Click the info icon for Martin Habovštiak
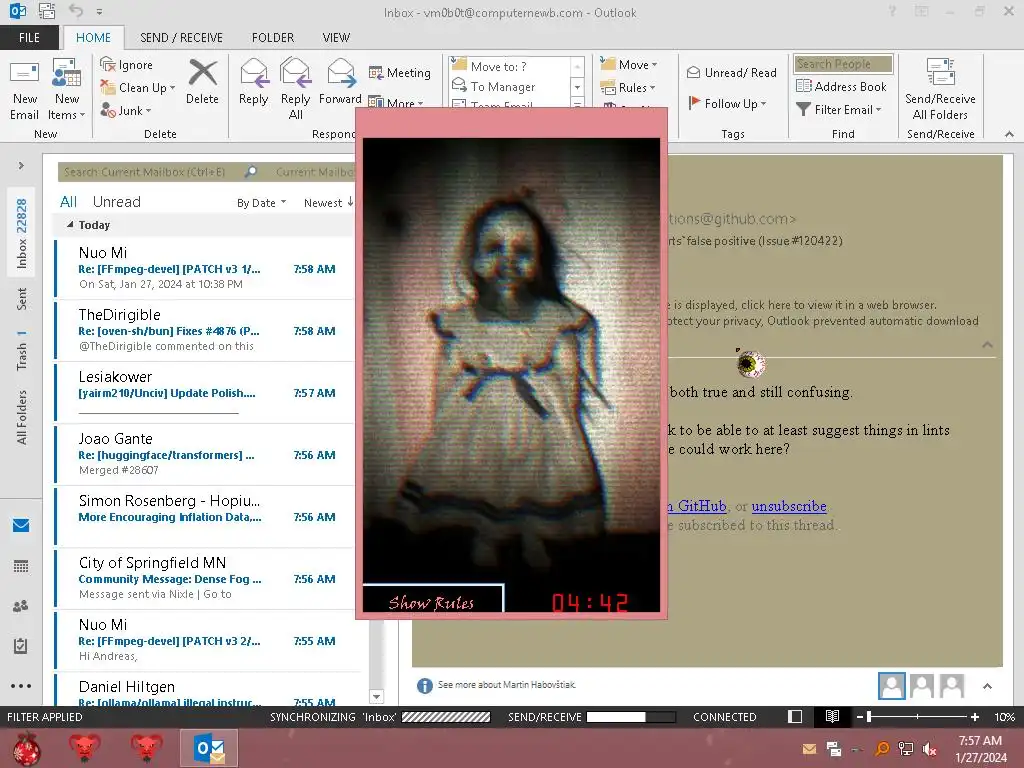Viewport: 1024px width, 768px height. pos(424,685)
